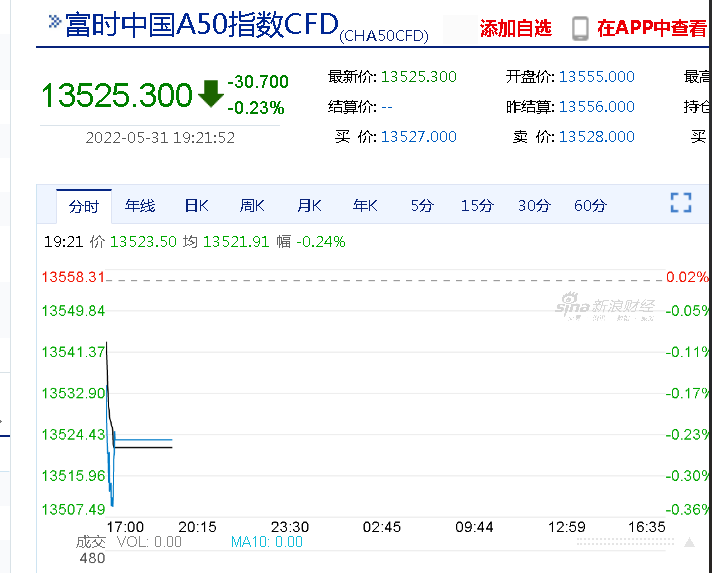The height and width of the screenshot is (573, 712).
Task: Click average price readout 13521.91
Action: click(x=236, y=242)
